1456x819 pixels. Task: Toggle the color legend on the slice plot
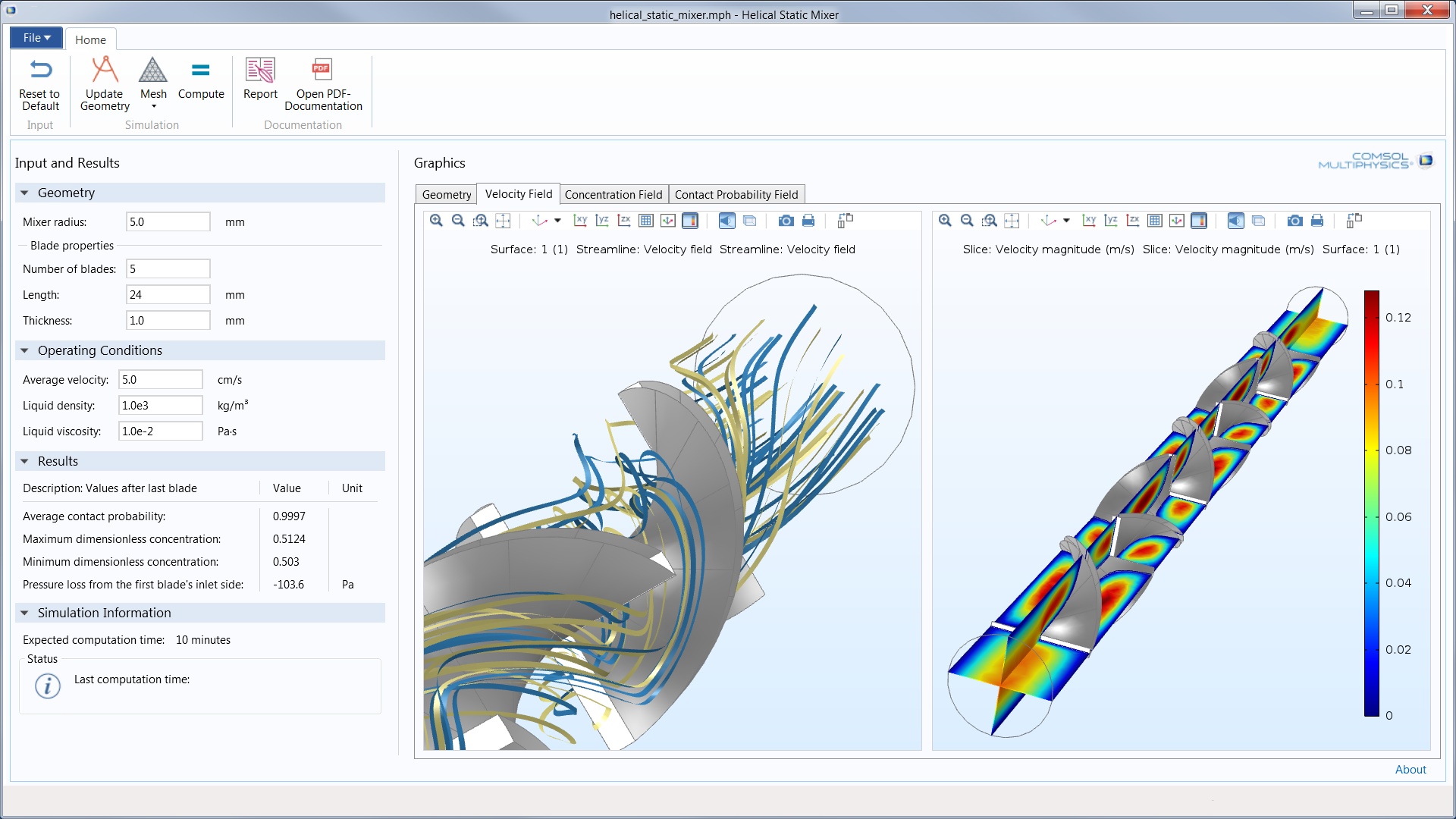pos(1199,221)
